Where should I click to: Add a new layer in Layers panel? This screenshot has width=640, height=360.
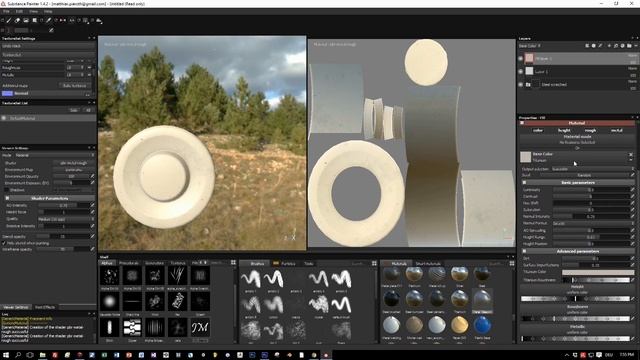click(x=609, y=46)
